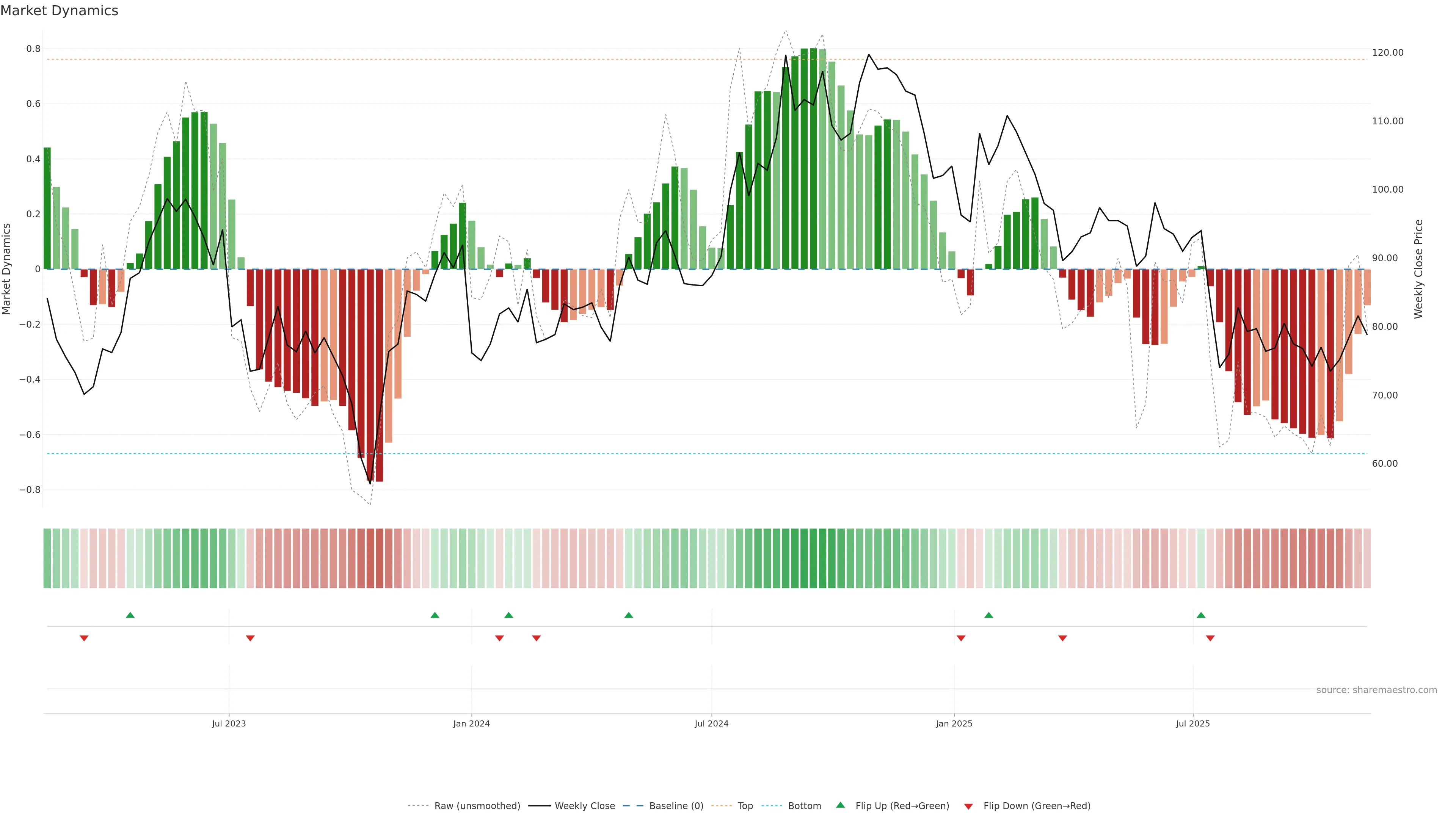Click the first heatmap strip cell
This screenshot has height=819, width=1456.
point(47,558)
